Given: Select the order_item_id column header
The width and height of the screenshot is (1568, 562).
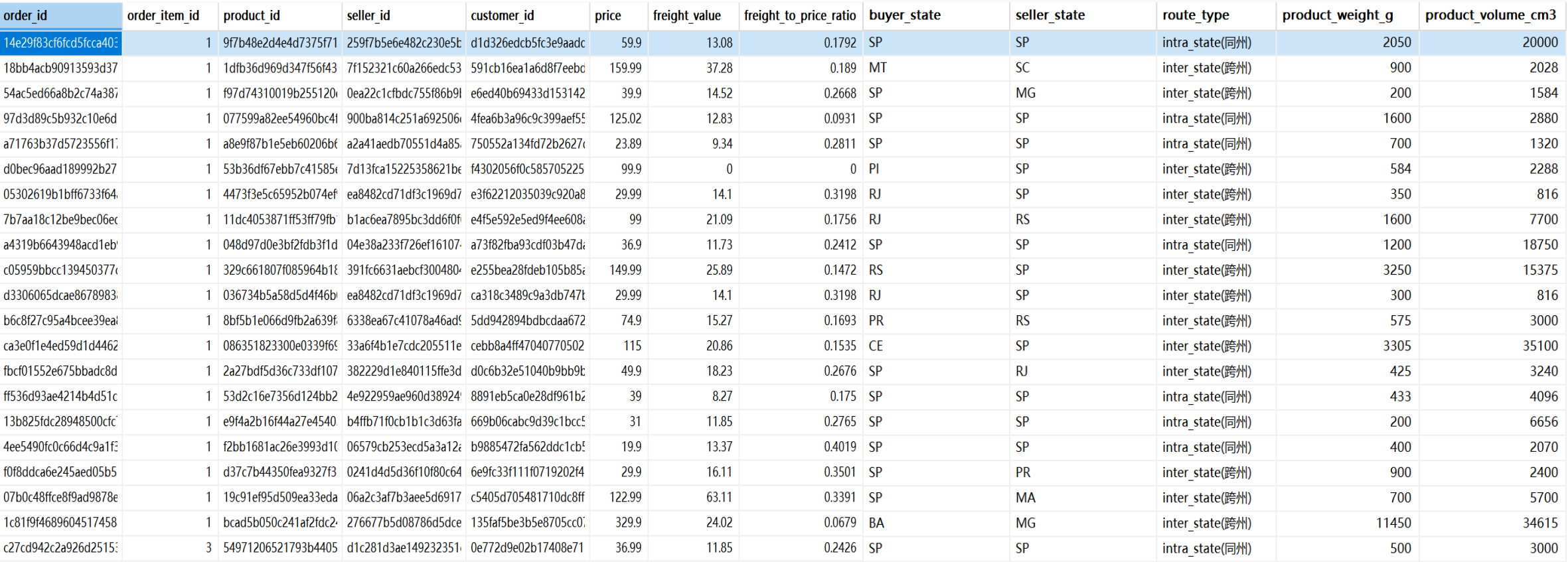Looking at the screenshot, I should click(x=170, y=15).
